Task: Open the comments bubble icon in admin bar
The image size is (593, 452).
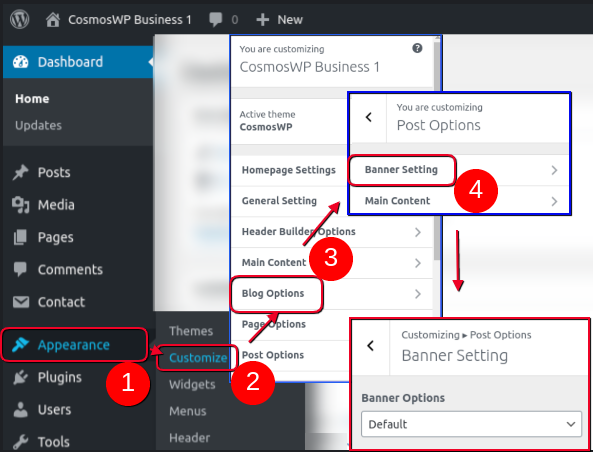Action: [216, 19]
